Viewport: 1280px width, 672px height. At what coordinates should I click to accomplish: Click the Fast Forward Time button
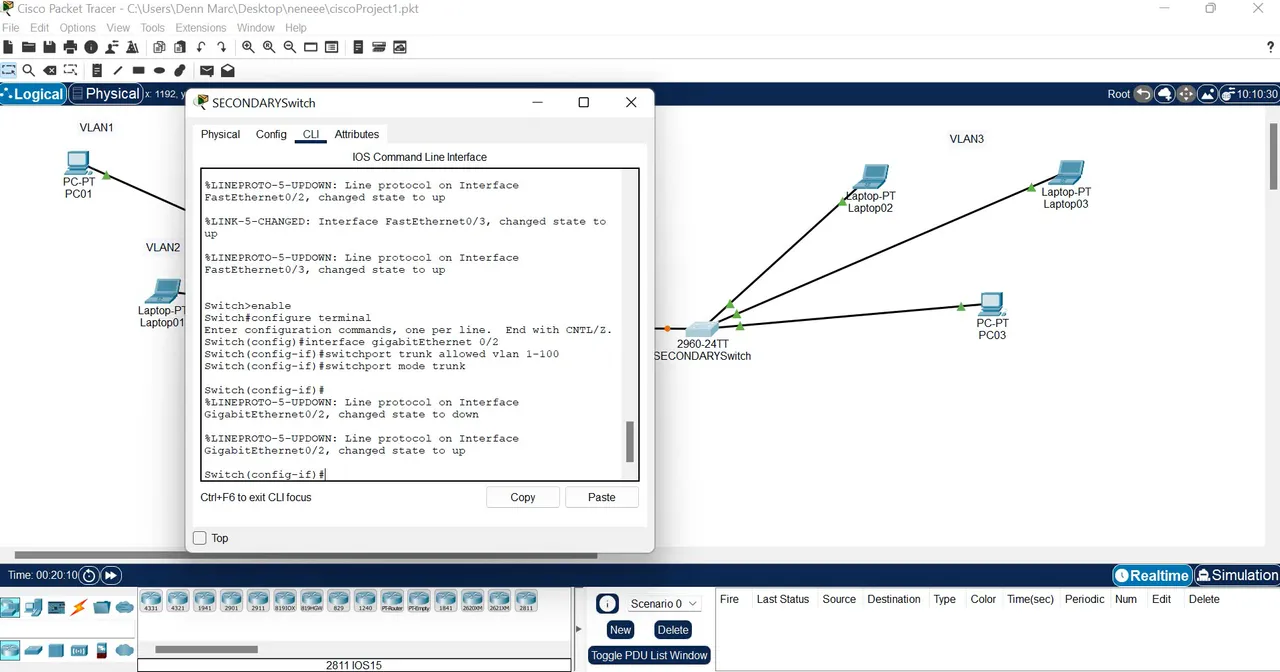click(x=111, y=575)
